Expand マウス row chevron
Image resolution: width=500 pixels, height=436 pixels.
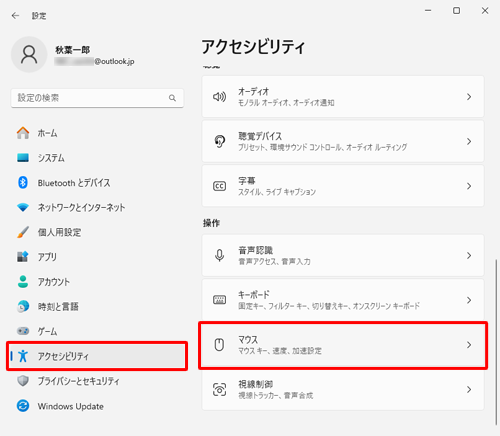coord(469,345)
